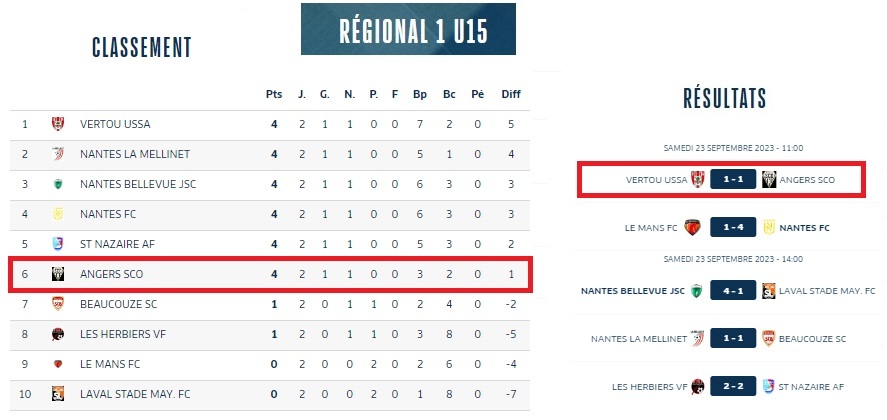
Task: Click the Le Mans FC crest in the results list
Action: 692,227
